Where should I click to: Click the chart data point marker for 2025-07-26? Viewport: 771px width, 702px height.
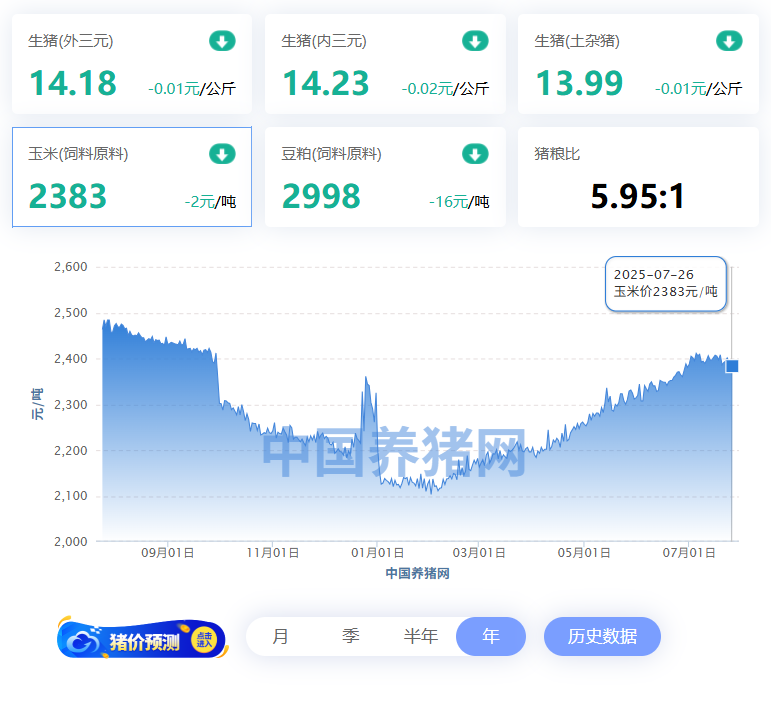[x=732, y=366]
